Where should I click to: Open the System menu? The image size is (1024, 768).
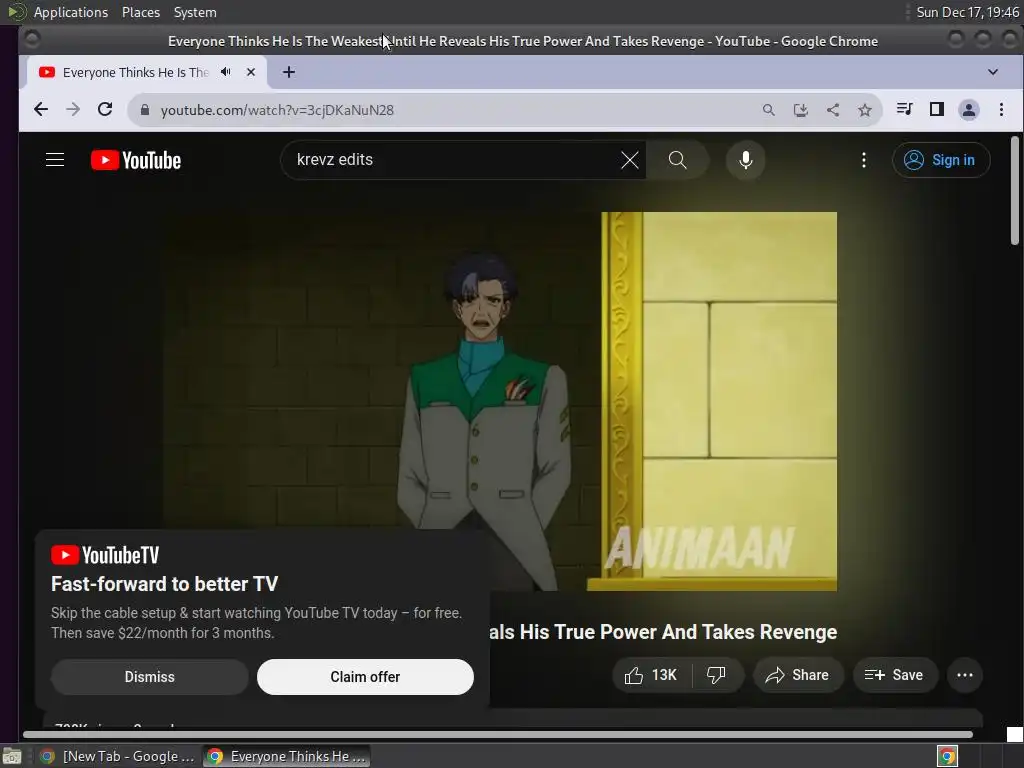point(195,12)
